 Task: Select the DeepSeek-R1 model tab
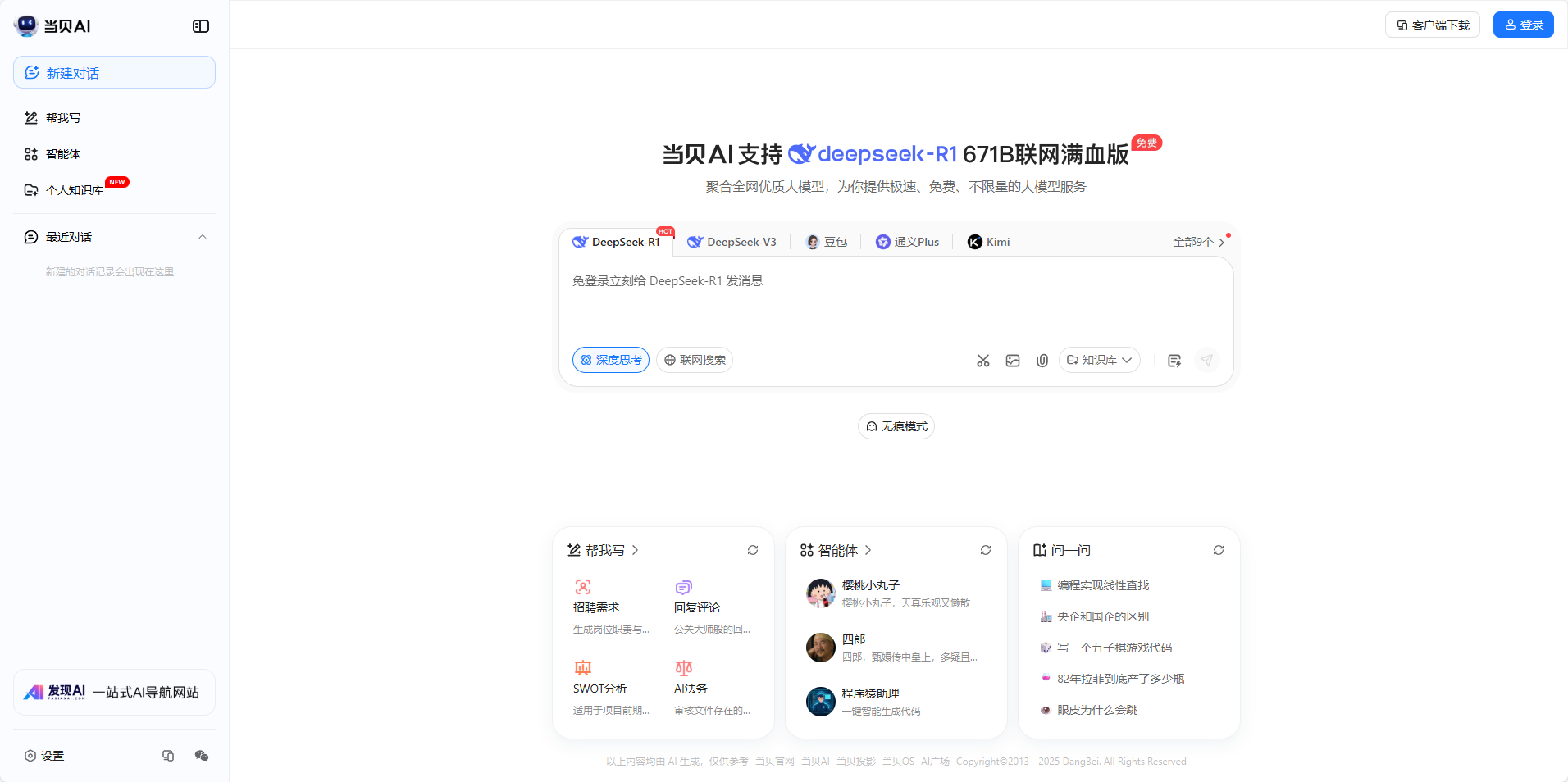click(x=617, y=242)
